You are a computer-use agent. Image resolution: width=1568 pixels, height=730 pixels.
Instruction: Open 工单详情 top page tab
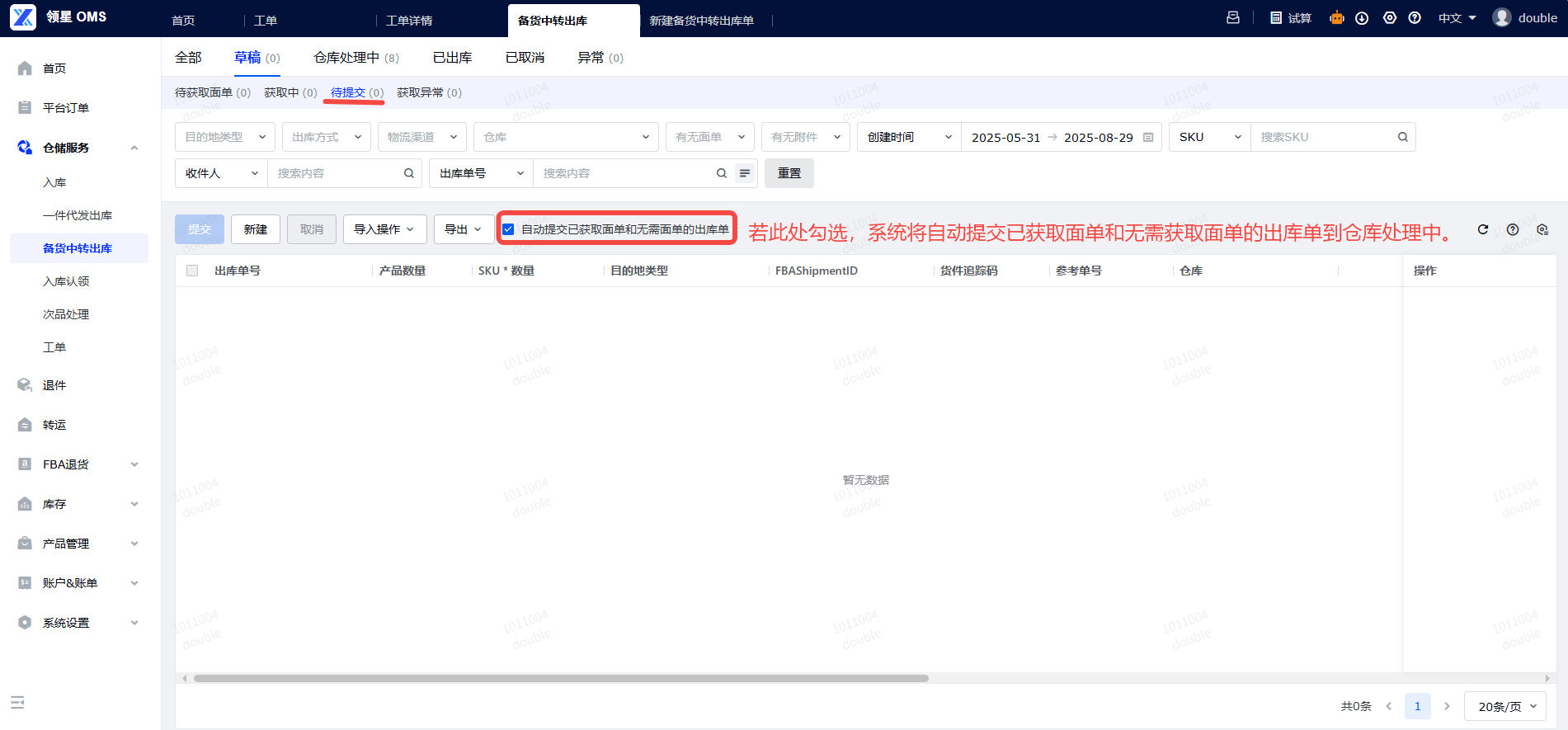point(409,21)
